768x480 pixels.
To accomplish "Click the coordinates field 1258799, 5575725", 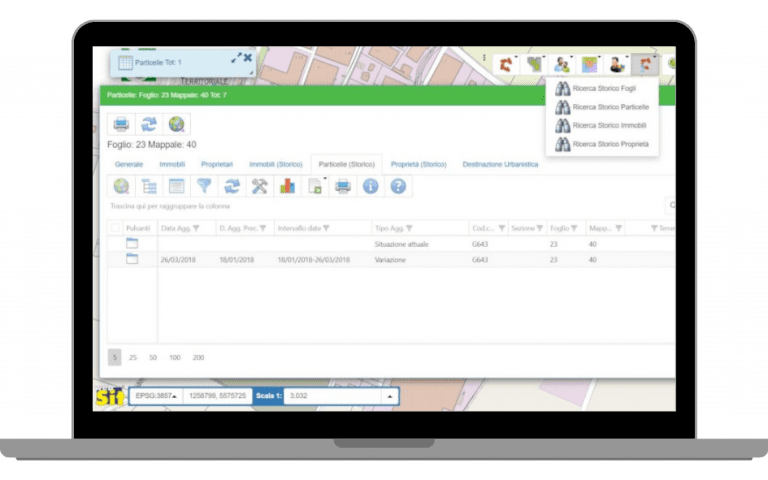I will (217, 396).
